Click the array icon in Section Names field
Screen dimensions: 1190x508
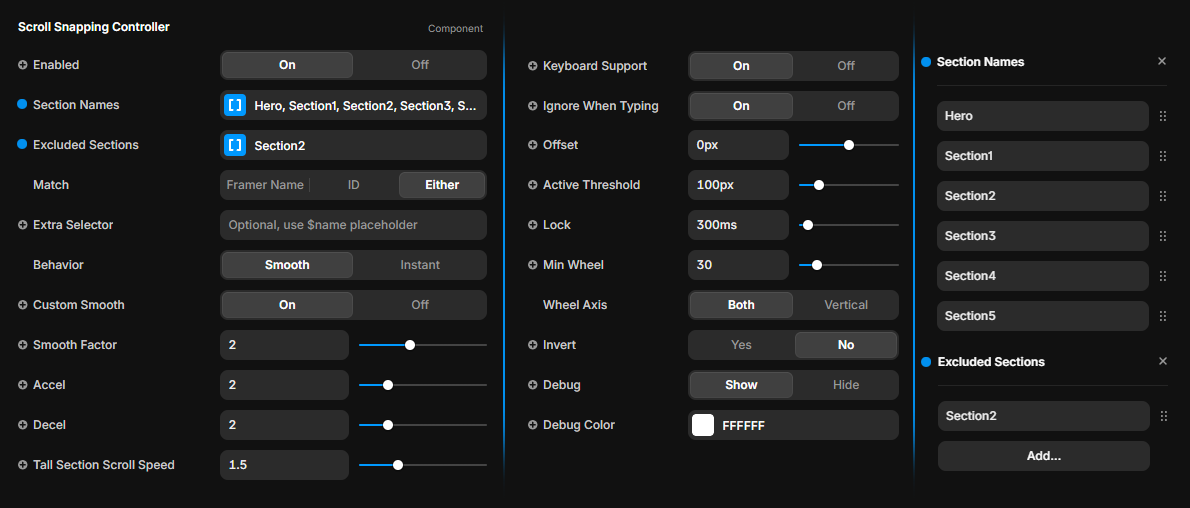(x=235, y=105)
